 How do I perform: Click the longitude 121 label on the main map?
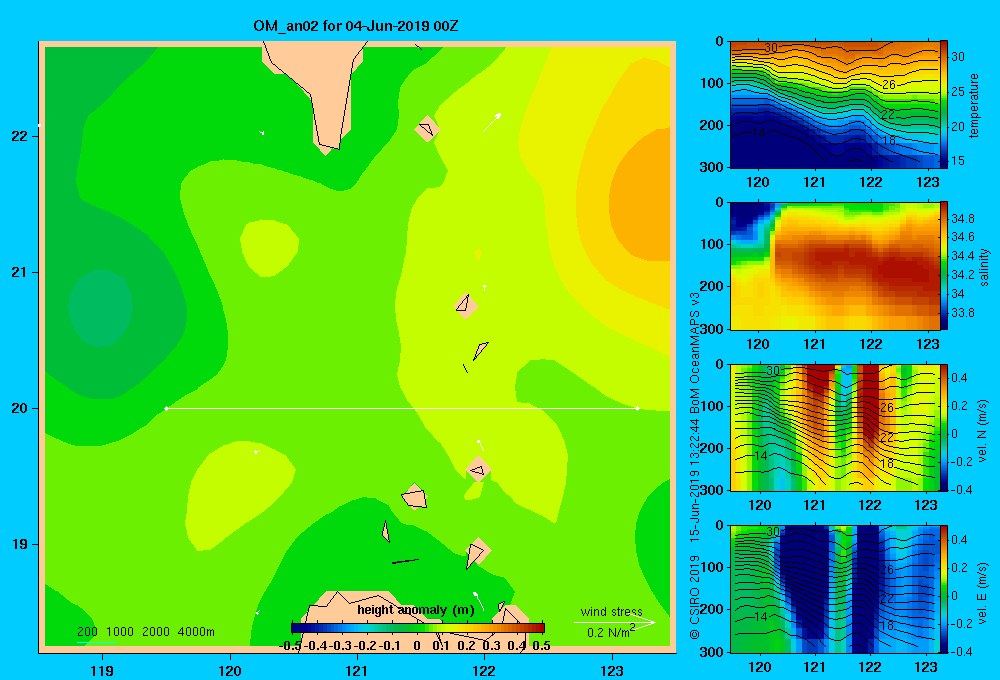pos(357,670)
